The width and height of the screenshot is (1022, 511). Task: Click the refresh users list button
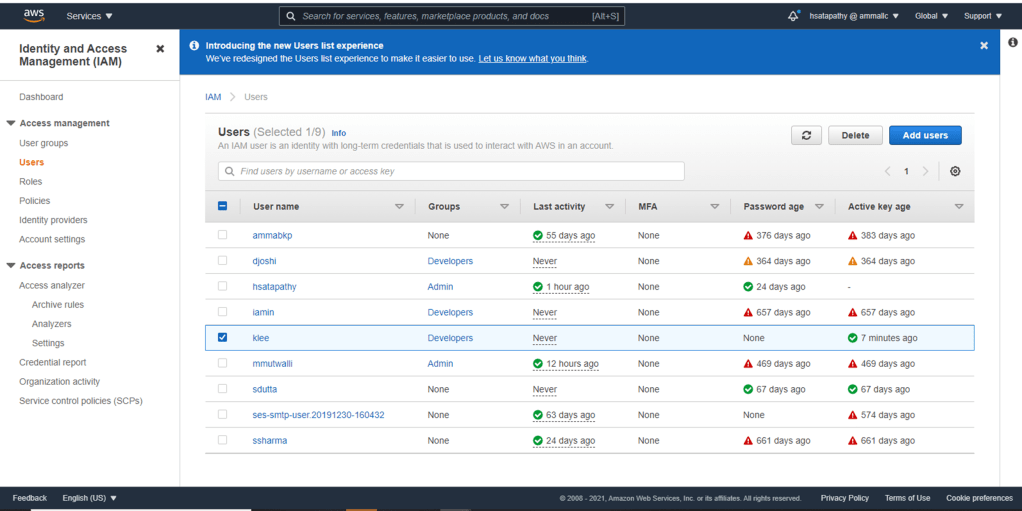click(806, 135)
